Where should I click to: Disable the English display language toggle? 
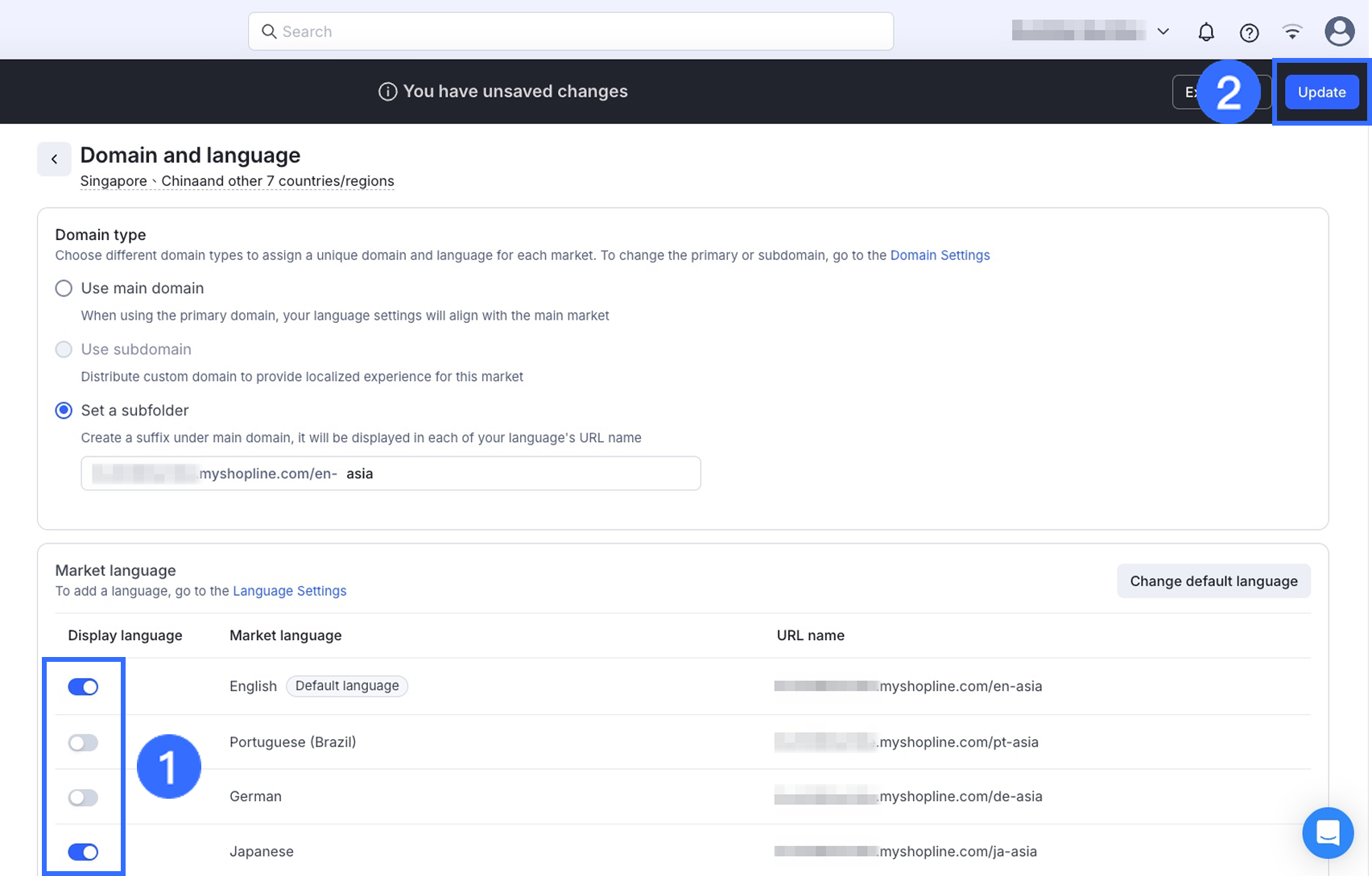pos(83,687)
